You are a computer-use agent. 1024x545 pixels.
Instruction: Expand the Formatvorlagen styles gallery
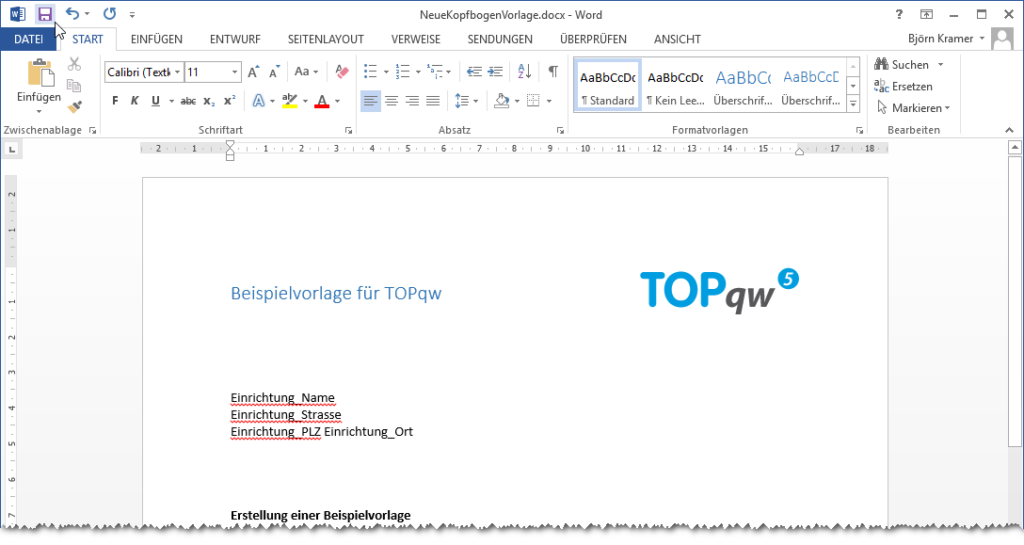coord(853,103)
